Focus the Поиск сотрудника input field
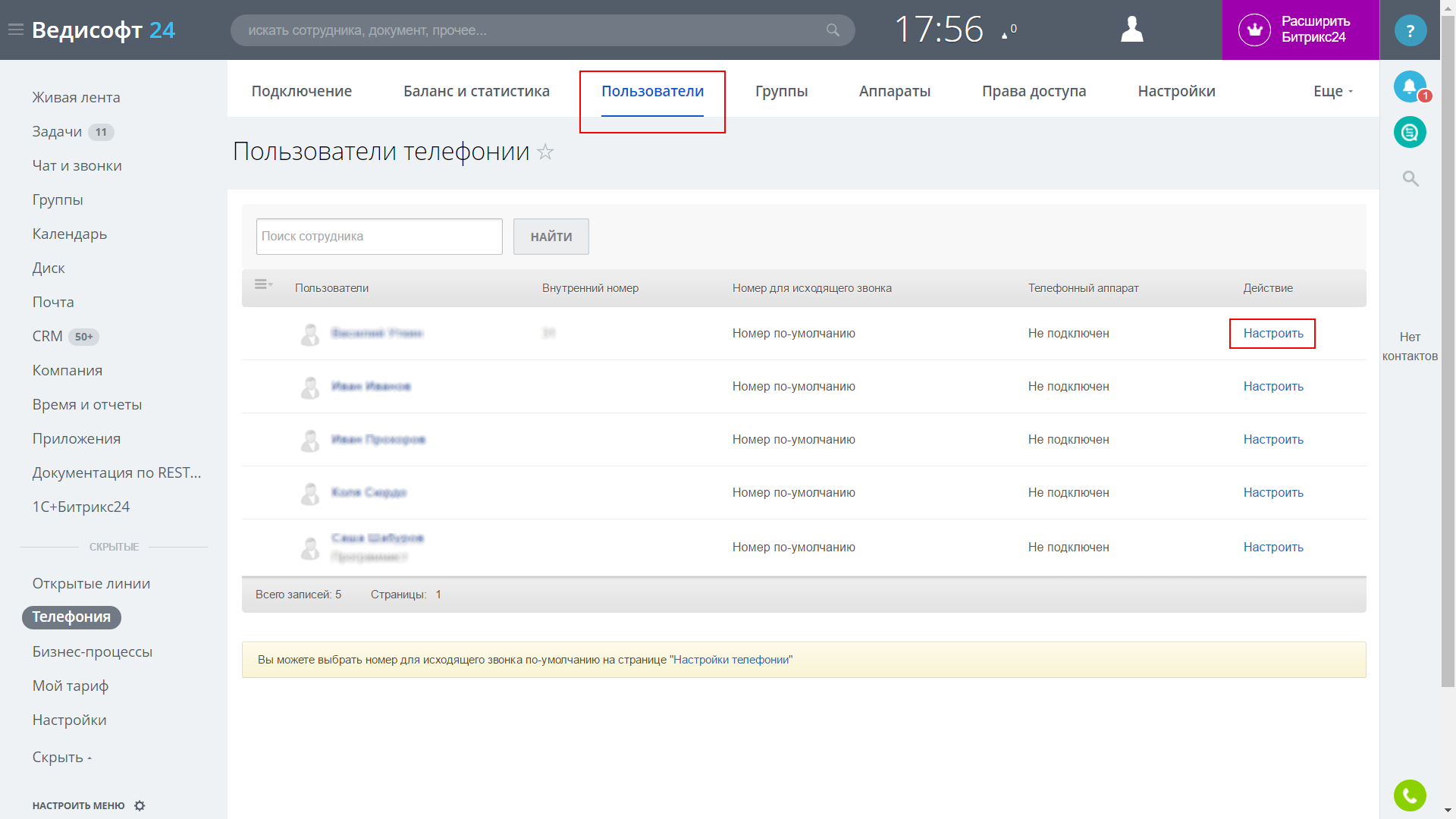The width and height of the screenshot is (1456, 819). coord(379,237)
